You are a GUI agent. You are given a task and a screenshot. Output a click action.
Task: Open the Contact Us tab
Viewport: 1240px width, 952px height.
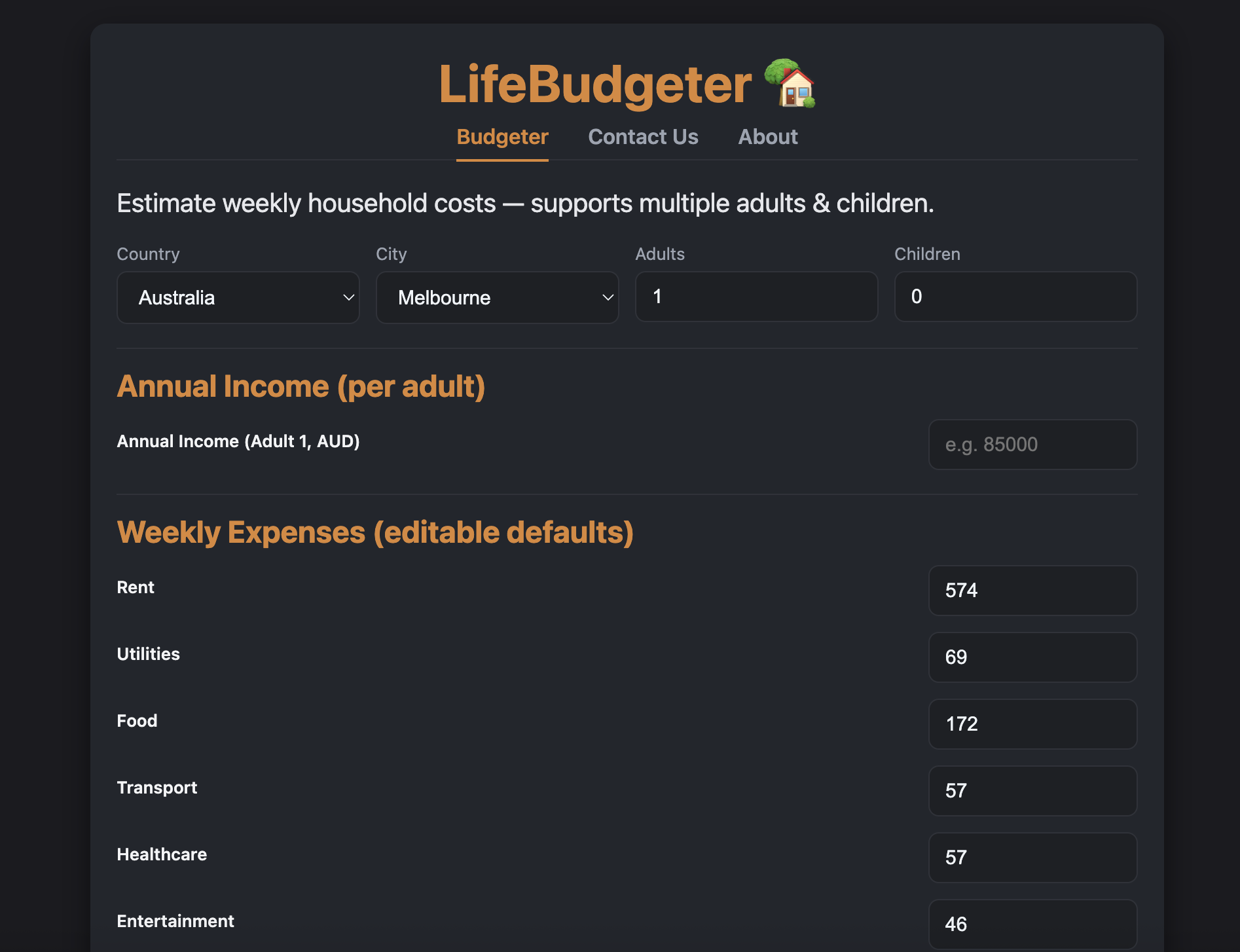click(643, 137)
